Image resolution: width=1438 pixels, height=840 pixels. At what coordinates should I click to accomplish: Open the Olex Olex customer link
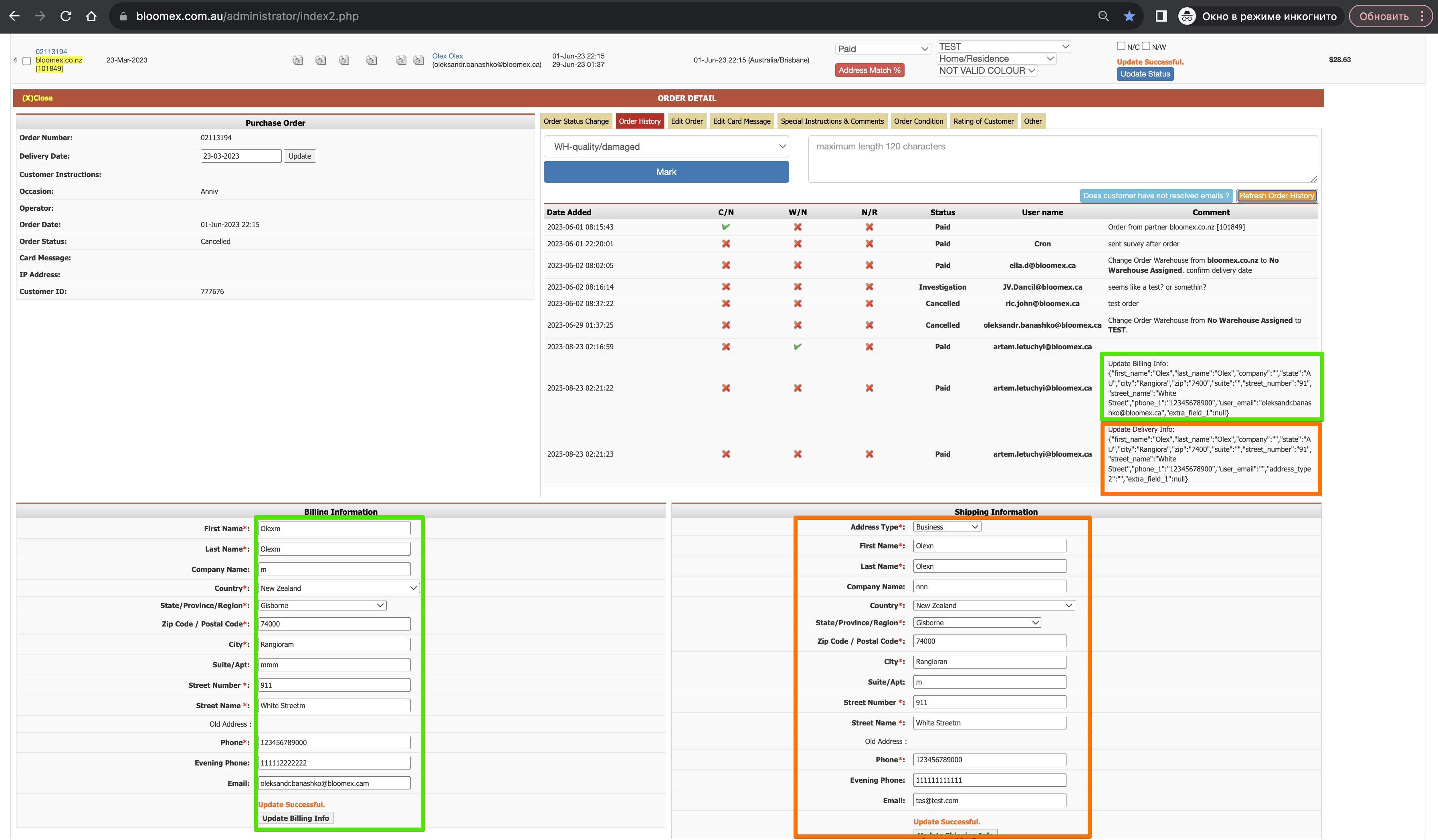point(447,56)
